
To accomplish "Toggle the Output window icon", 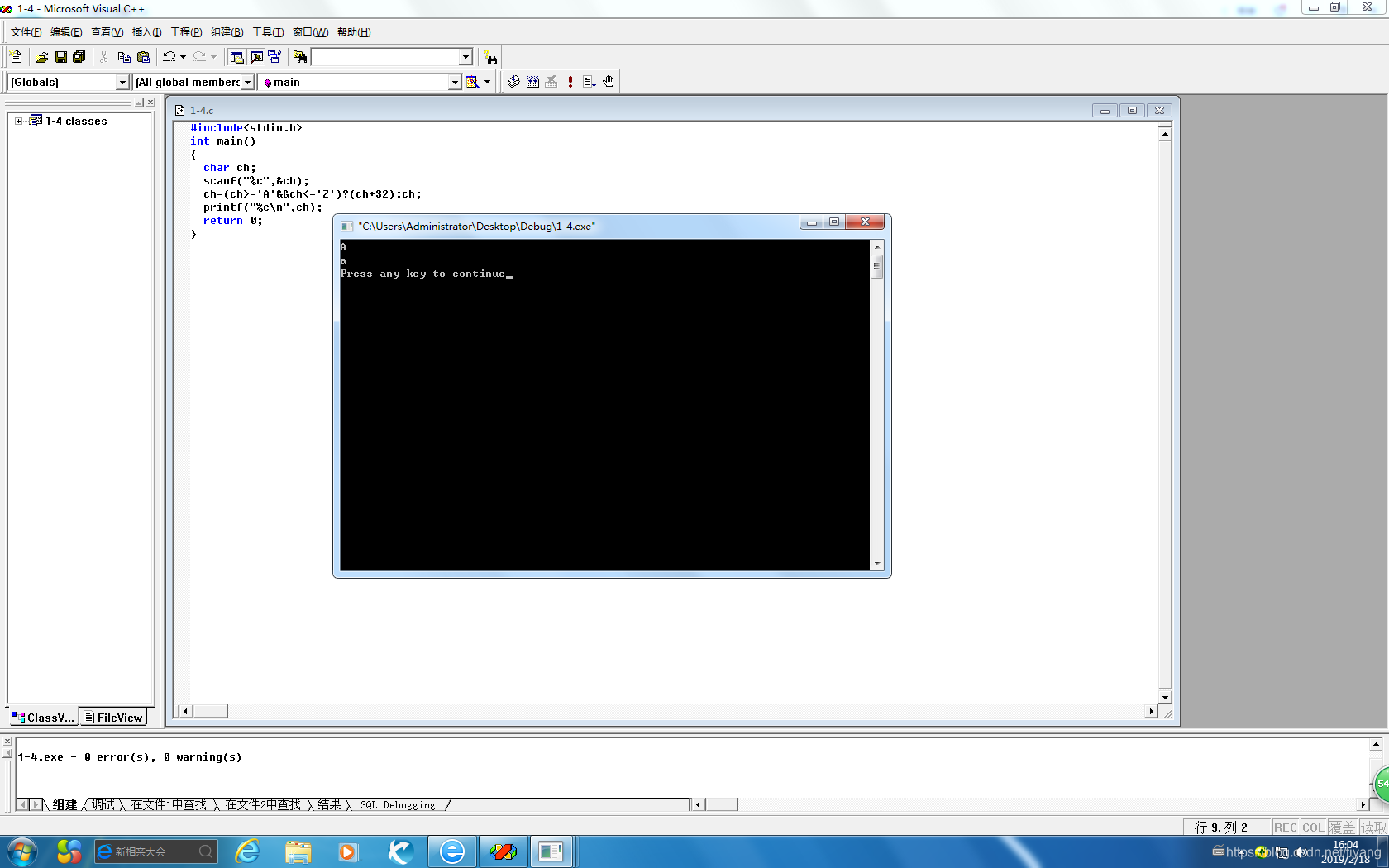I will click(x=256, y=57).
